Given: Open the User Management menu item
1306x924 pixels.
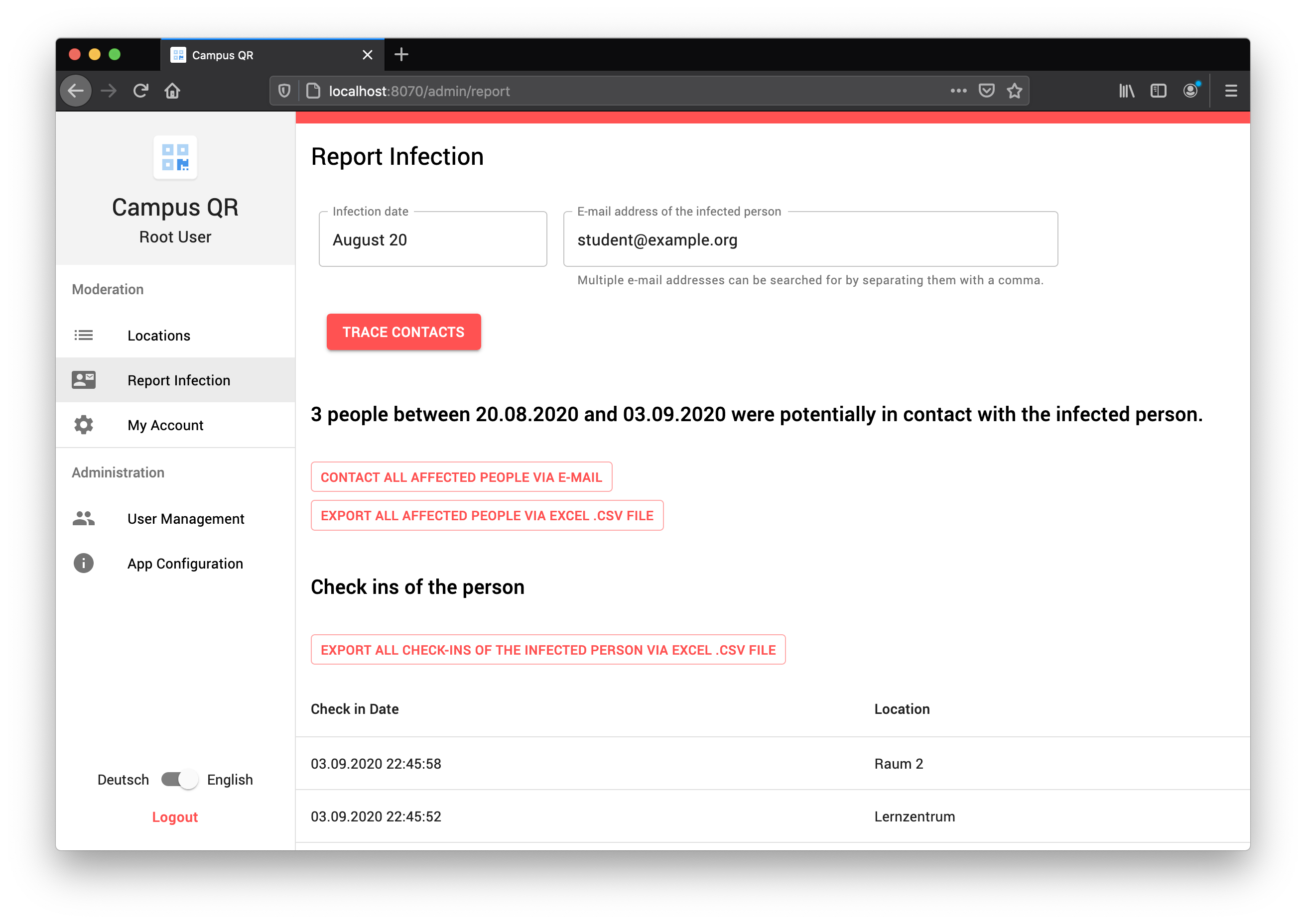Looking at the screenshot, I should click(x=186, y=518).
